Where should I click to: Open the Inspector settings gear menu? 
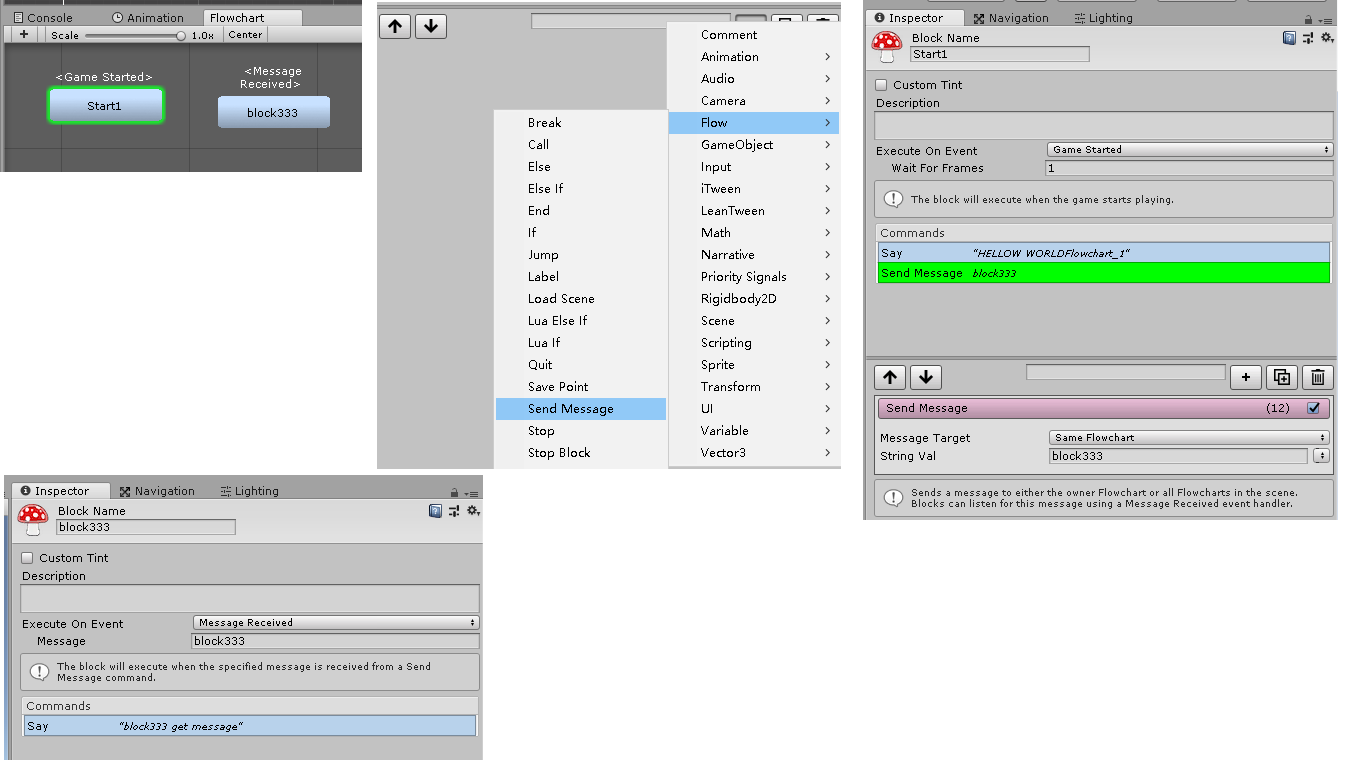1327,37
